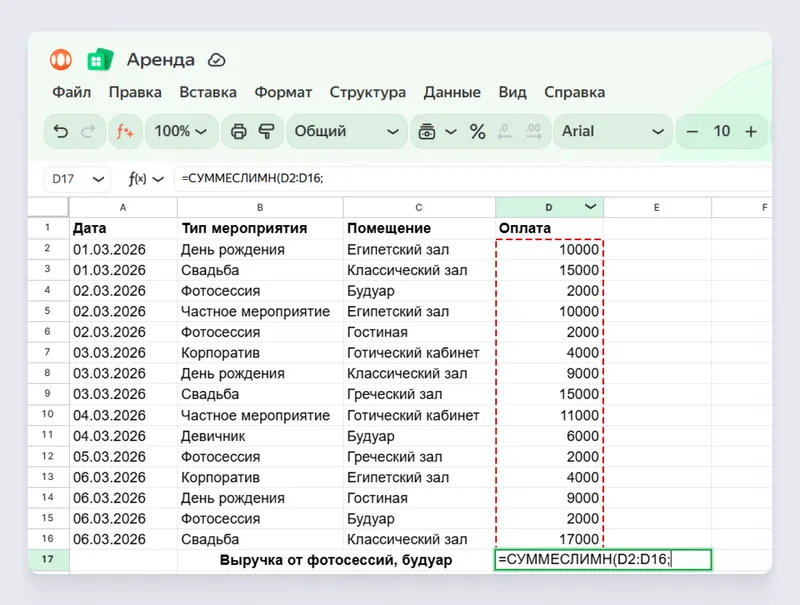
Task: Open the D17 cell name box dropdown
Action: (x=98, y=179)
